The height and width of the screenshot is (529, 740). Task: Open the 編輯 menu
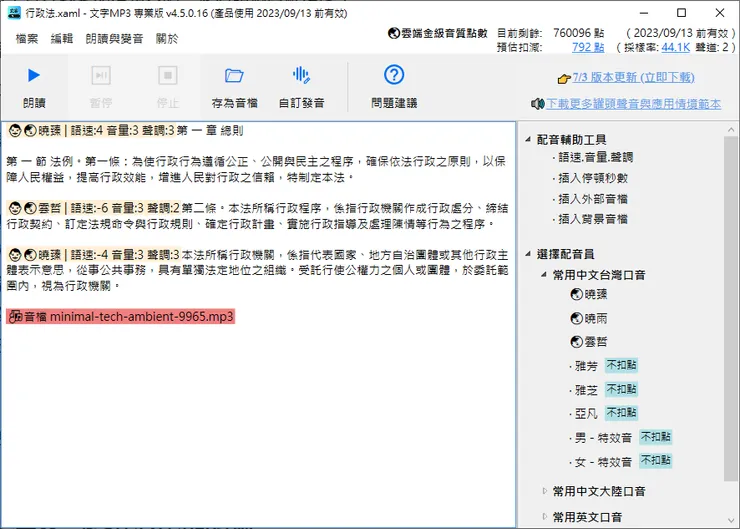(x=62, y=39)
